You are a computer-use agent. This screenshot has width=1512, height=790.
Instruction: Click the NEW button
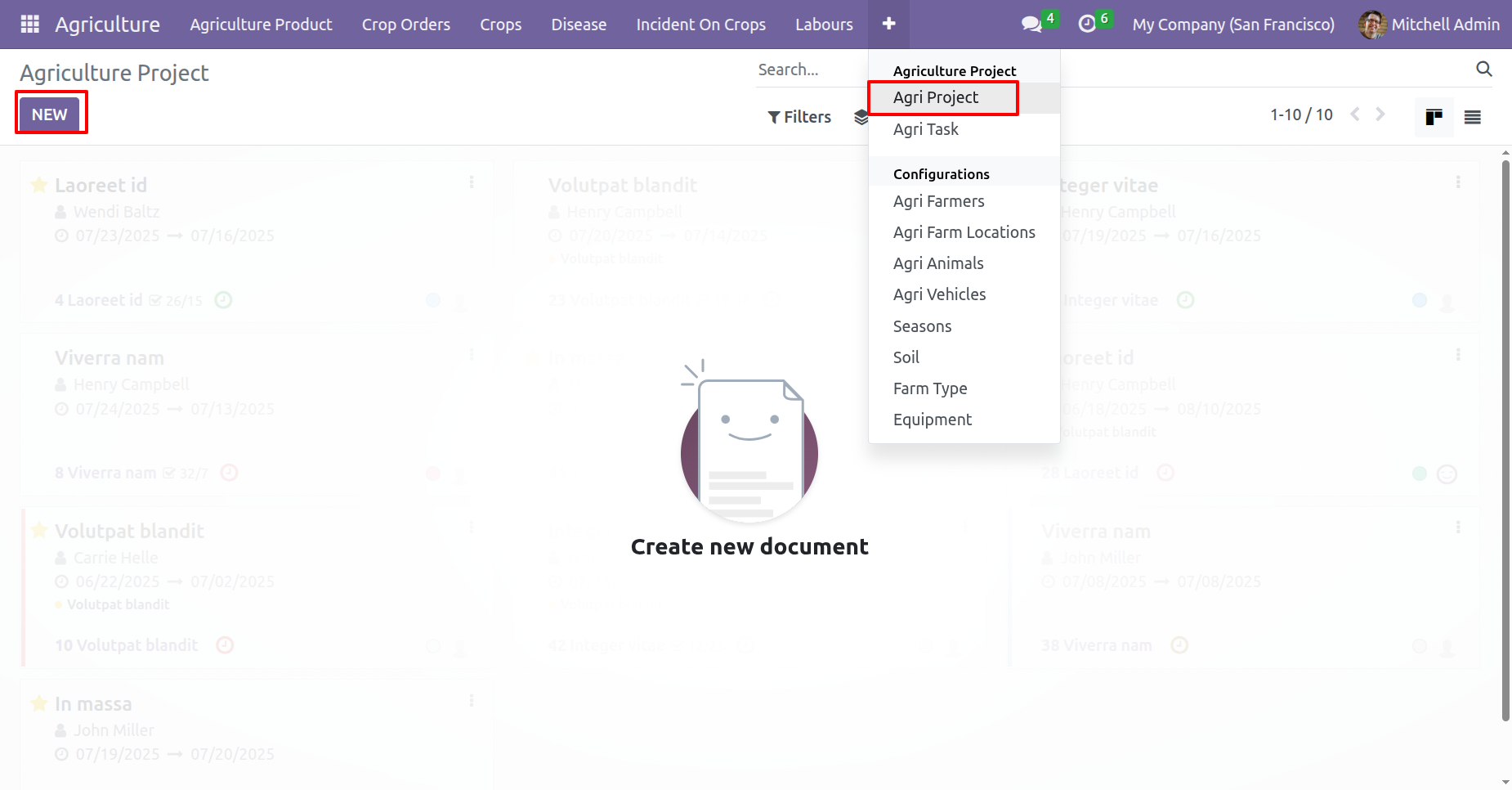[x=50, y=114]
